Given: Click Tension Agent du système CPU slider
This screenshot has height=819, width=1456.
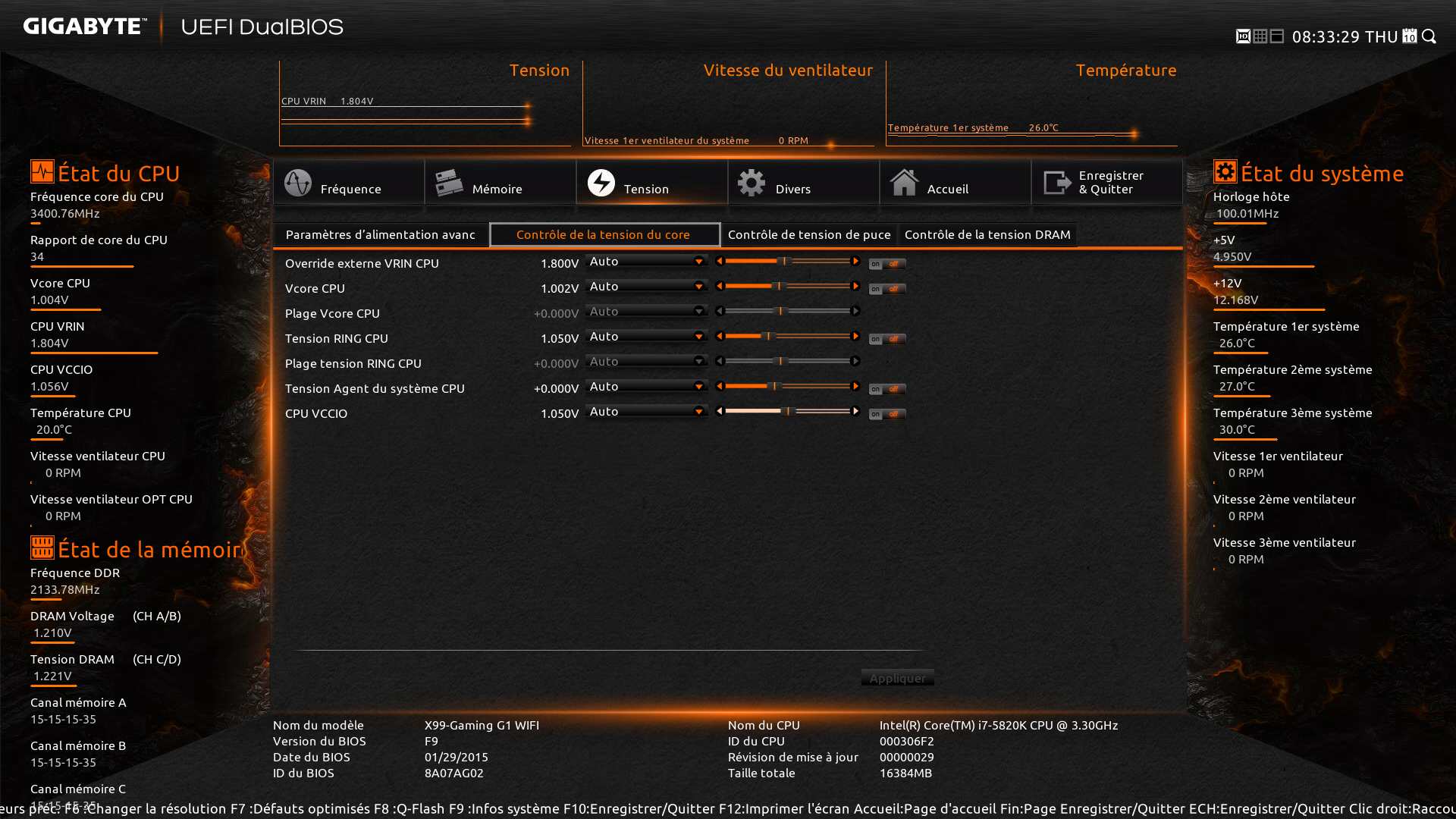Looking at the screenshot, I should pyautogui.click(x=787, y=386).
